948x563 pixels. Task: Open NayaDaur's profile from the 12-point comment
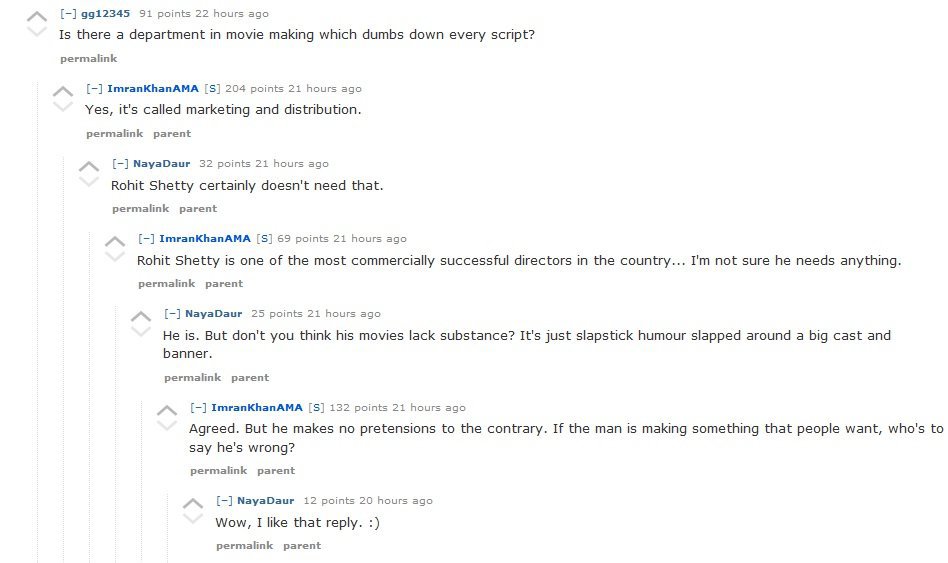265,500
